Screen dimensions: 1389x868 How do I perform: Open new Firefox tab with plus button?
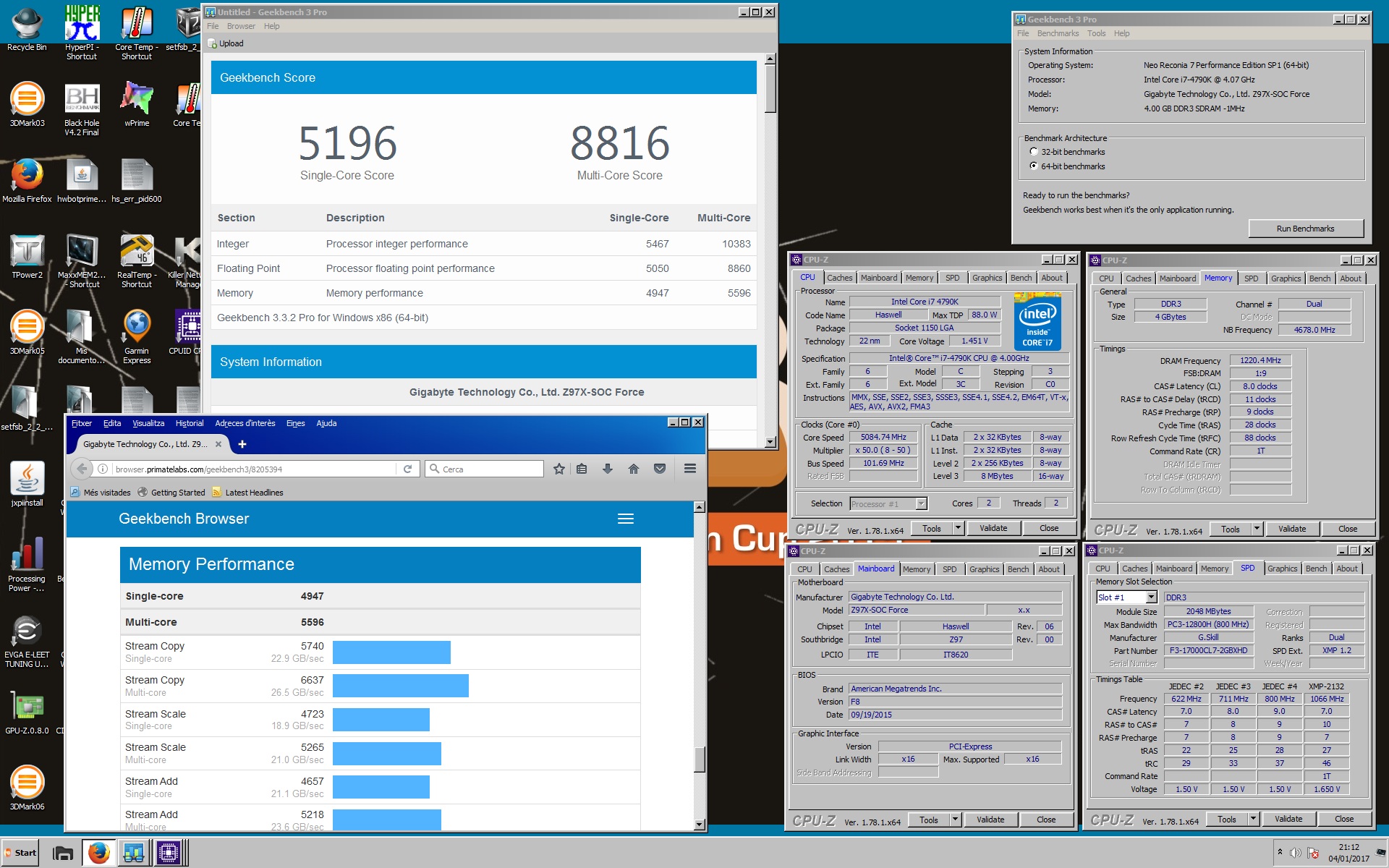coord(242,444)
